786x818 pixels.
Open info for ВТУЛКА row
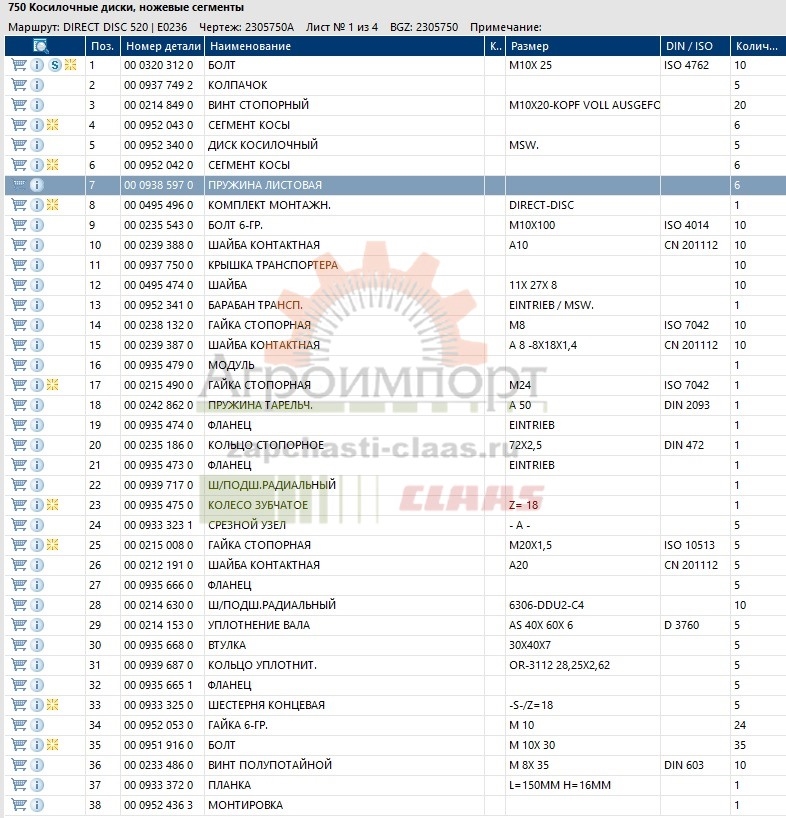click(37, 645)
